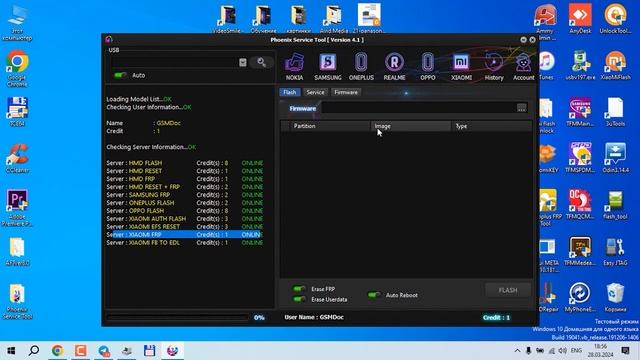This screenshot has height=360, width=640.
Task: Select the Server HMD RESET row
Action: pos(185,171)
